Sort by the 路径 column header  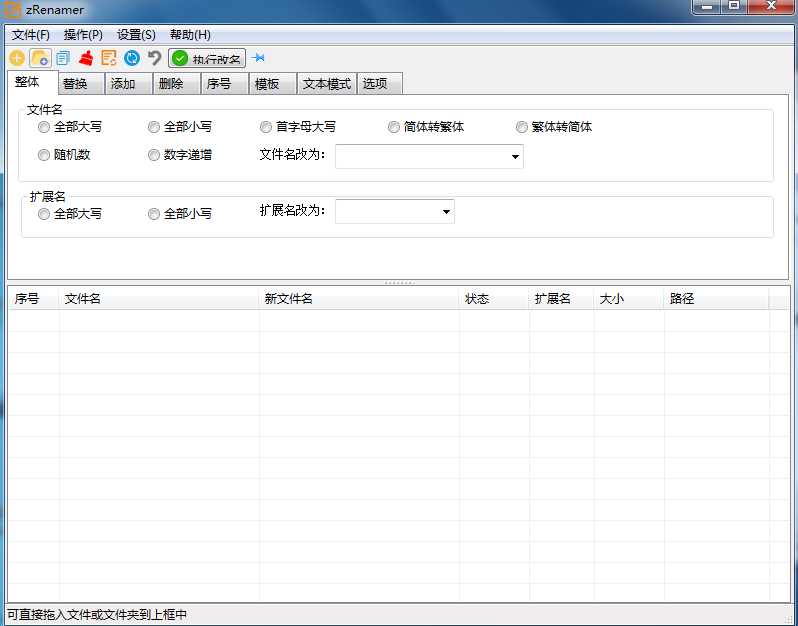pos(717,299)
